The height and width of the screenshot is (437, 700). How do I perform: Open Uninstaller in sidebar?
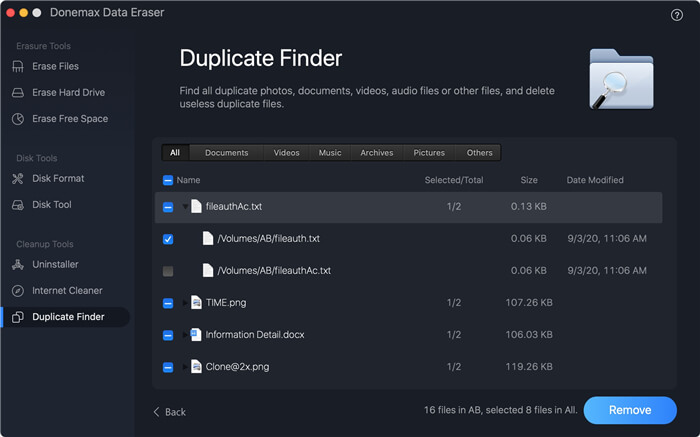[55, 264]
